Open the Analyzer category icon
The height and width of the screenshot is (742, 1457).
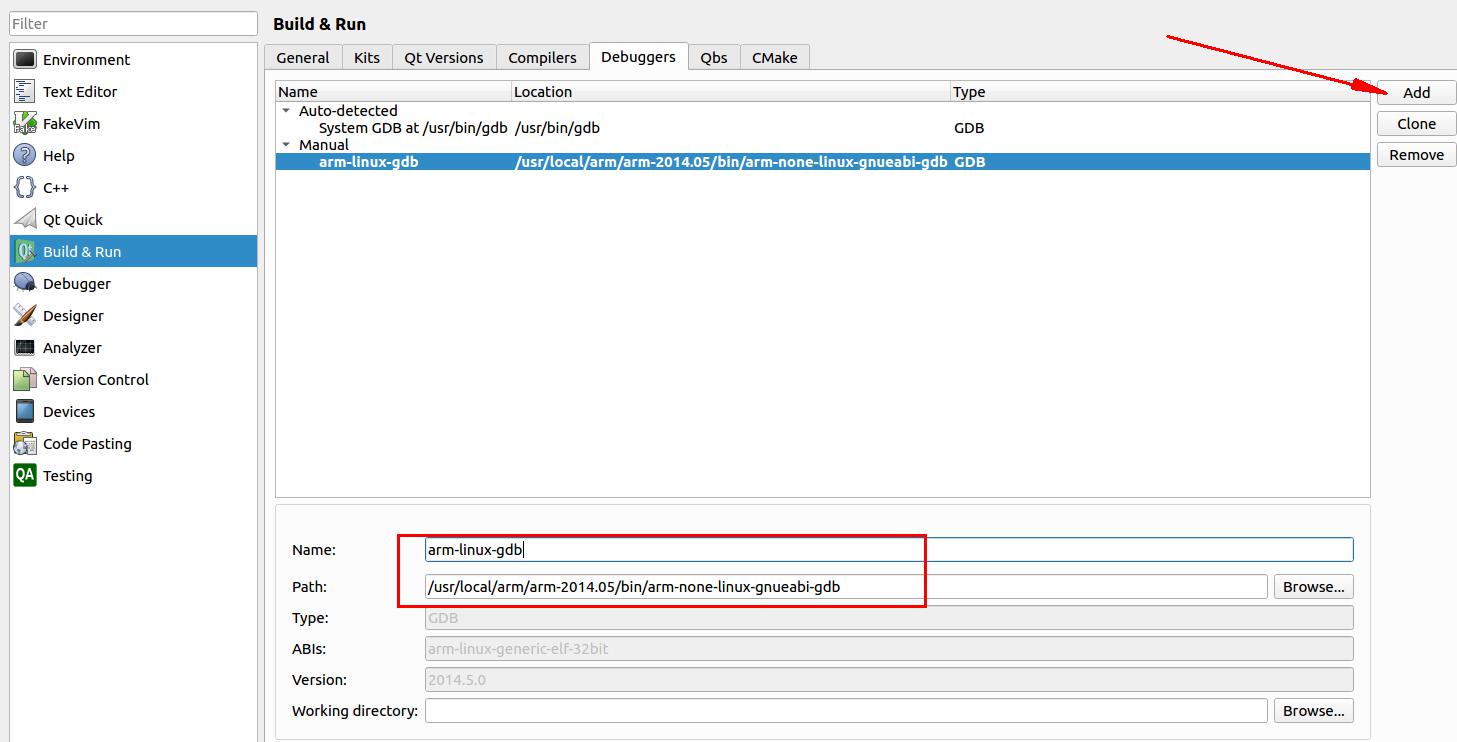coord(25,348)
